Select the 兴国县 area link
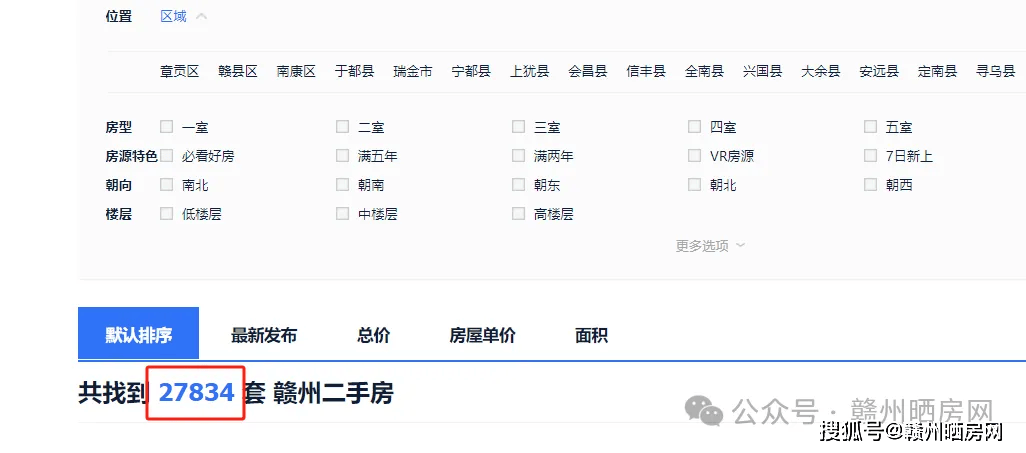The width and height of the screenshot is (1026, 453). 763,71
